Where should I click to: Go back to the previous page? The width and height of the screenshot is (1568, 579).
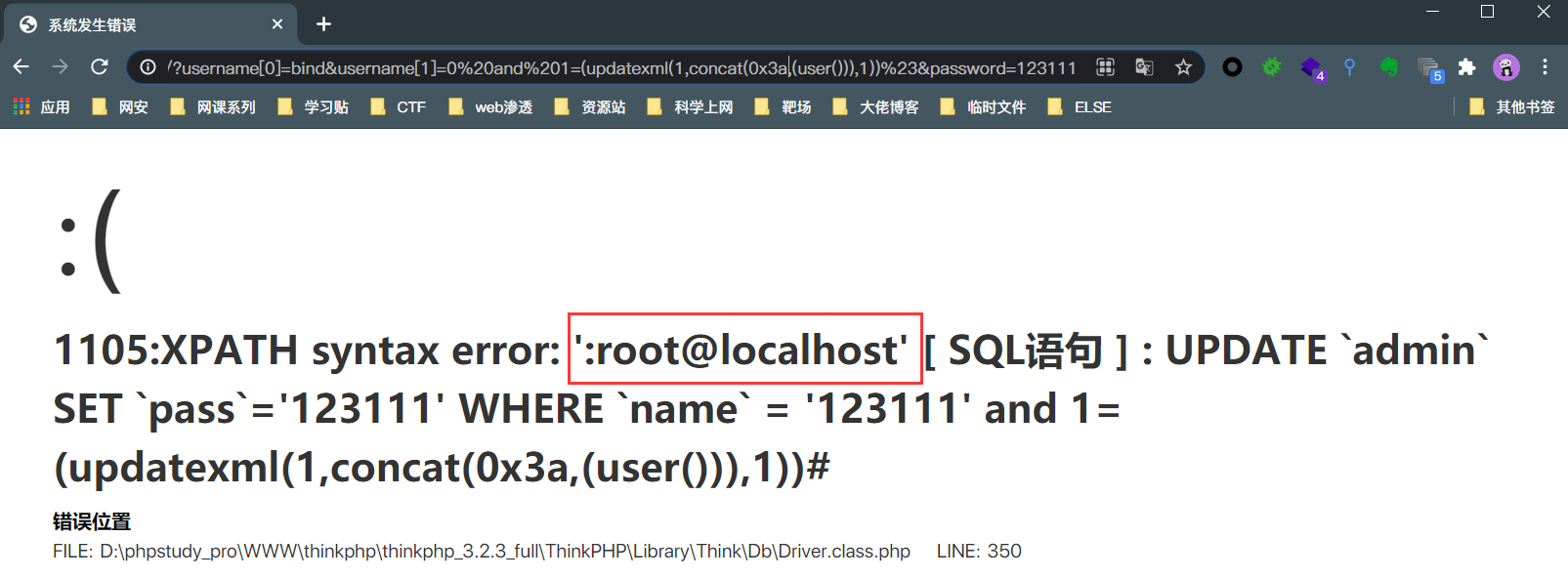coord(21,66)
